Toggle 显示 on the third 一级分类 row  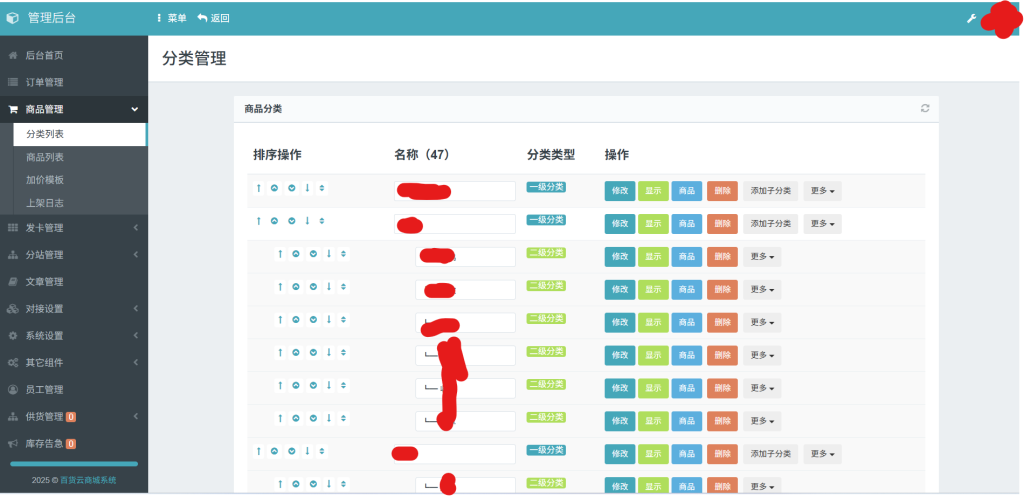pos(653,454)
